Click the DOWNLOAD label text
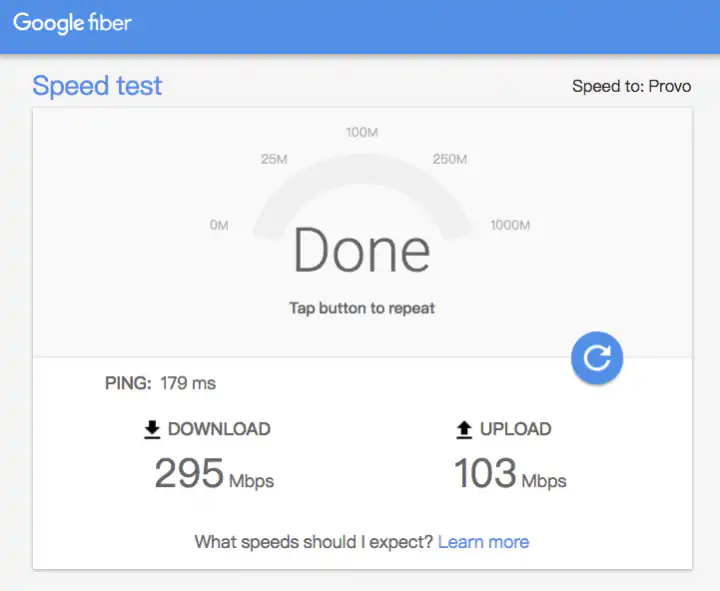The height and width of the screenshot is (591, 720). pos(219,429)
